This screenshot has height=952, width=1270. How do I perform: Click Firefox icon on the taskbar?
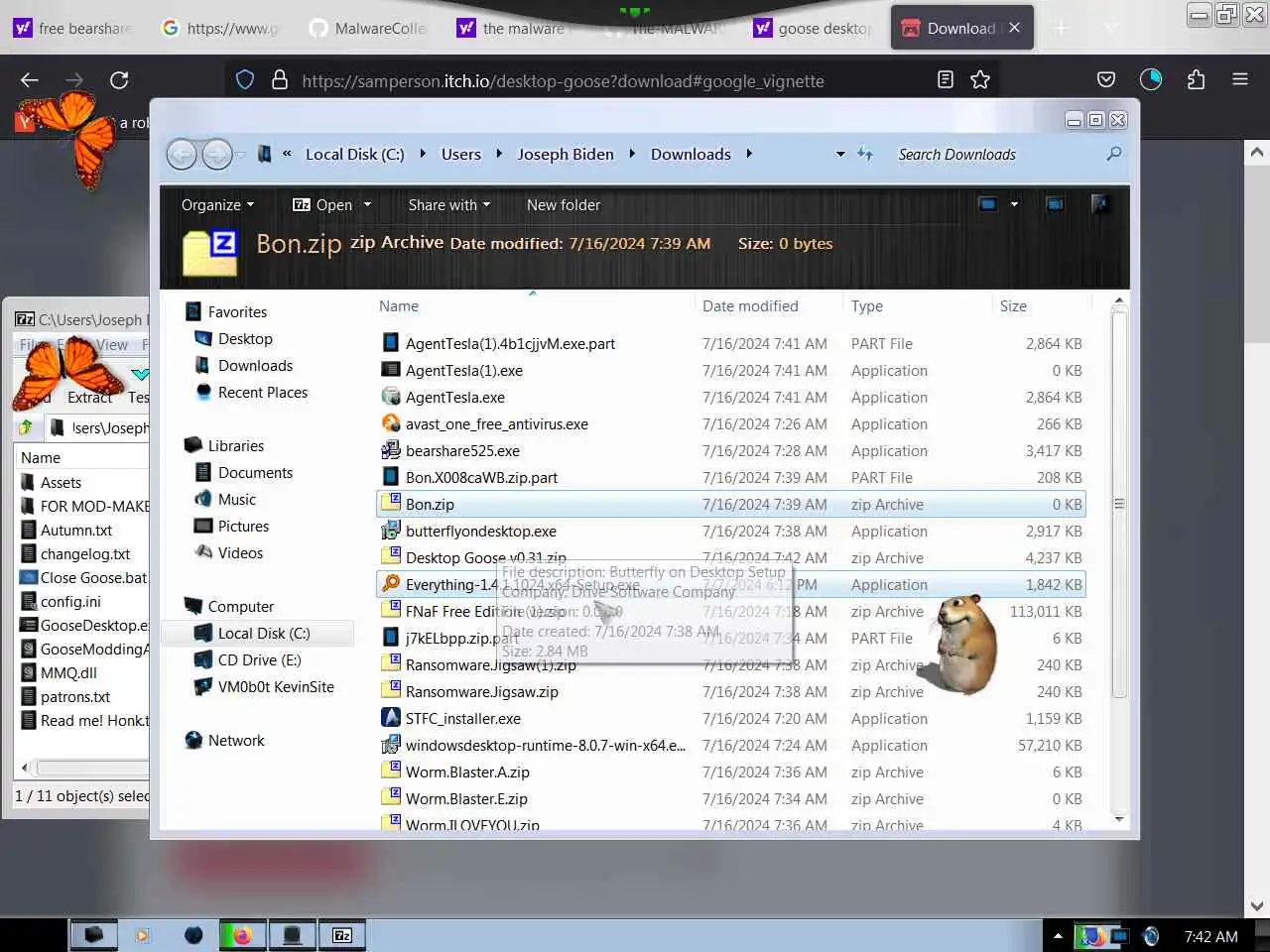pyautogui.click(x=242, y=935)
